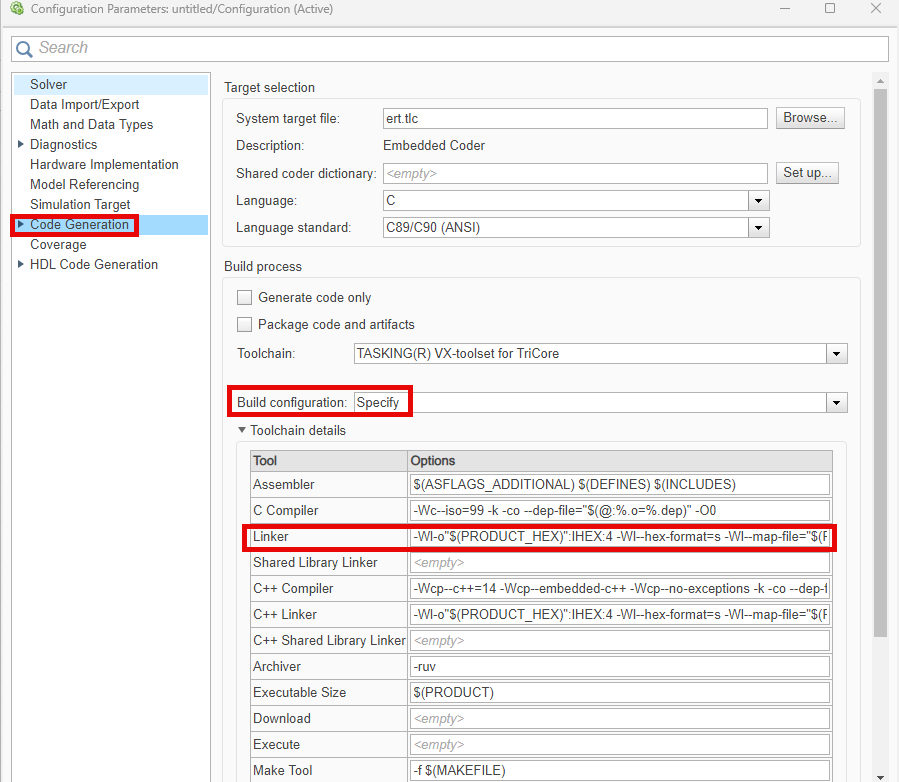
Task: Expand the HDL Code Generation node
Action: coord(21,264)
